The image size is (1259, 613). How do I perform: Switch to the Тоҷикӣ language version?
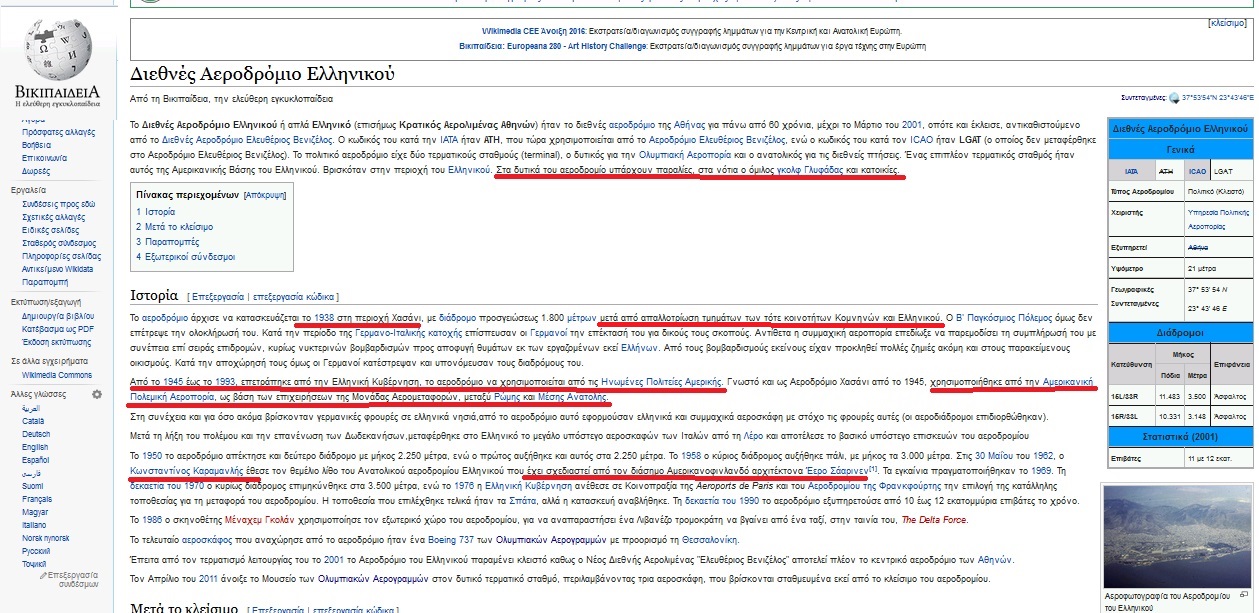pyautogui.click(x=36, y=563)
